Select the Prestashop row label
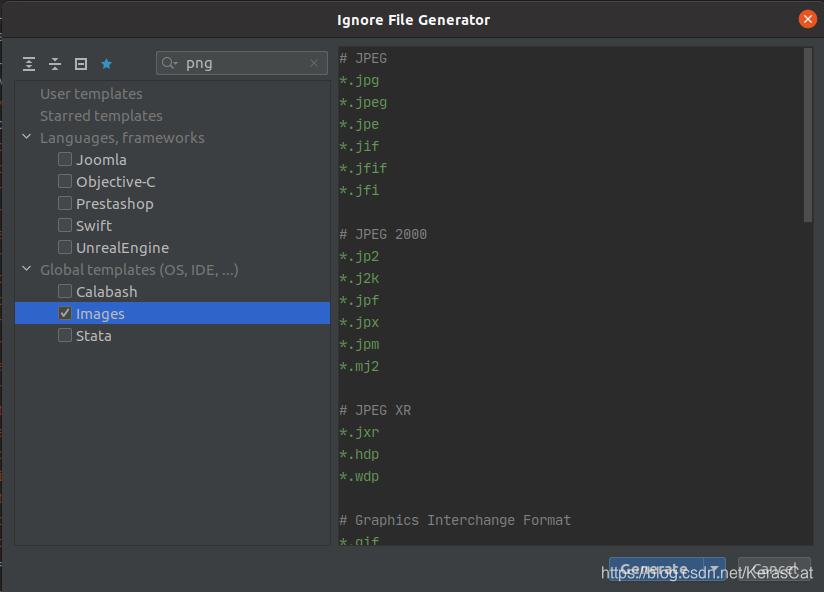 click(115, 204)
